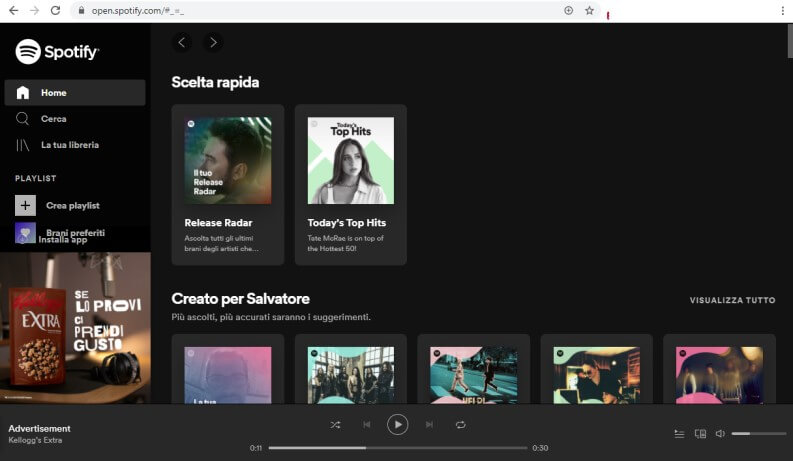Click the Release Radar title text

click(x=218, y=223)
